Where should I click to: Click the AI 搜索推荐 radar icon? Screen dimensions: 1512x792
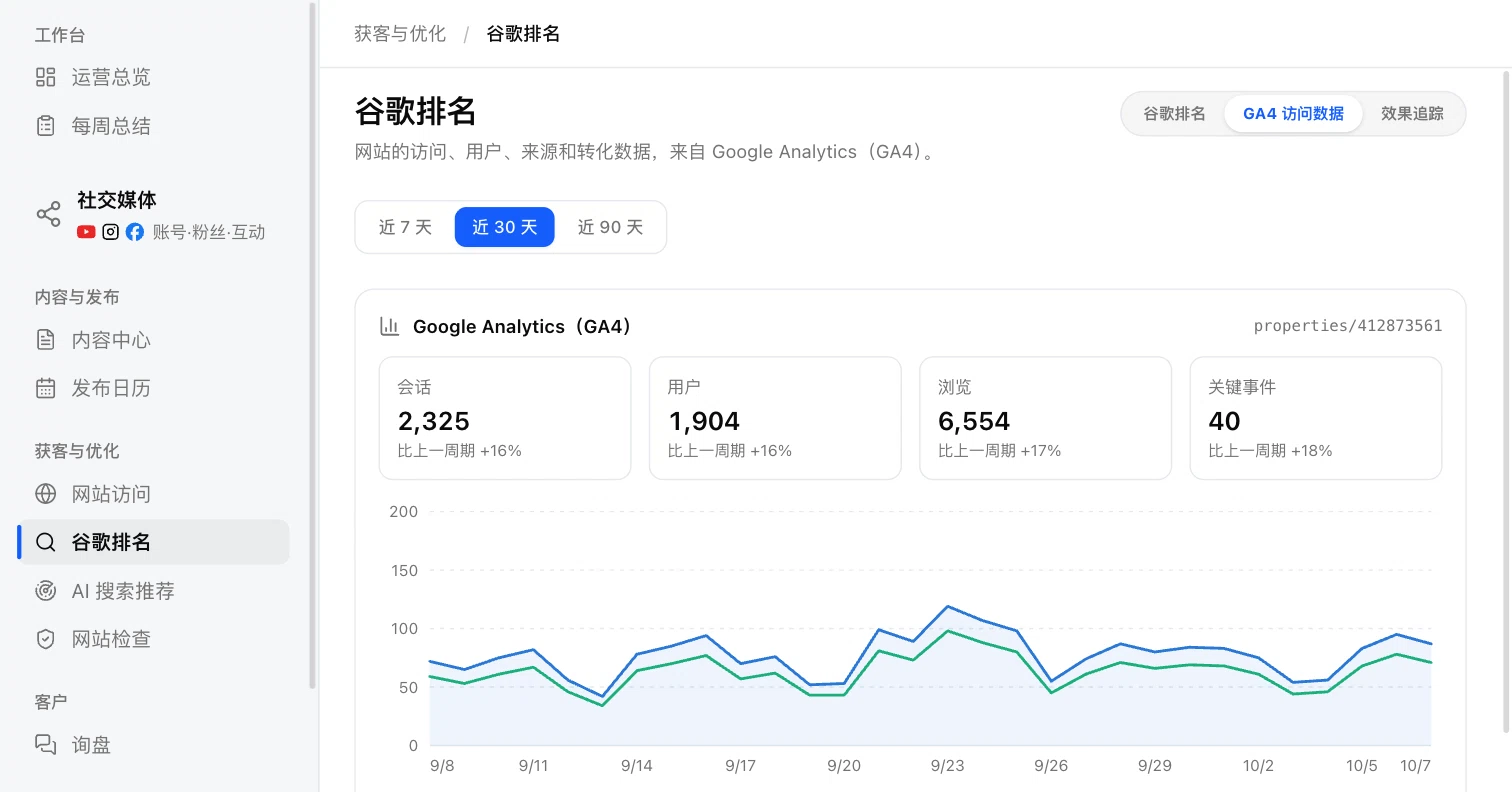[x=45, y=591]
